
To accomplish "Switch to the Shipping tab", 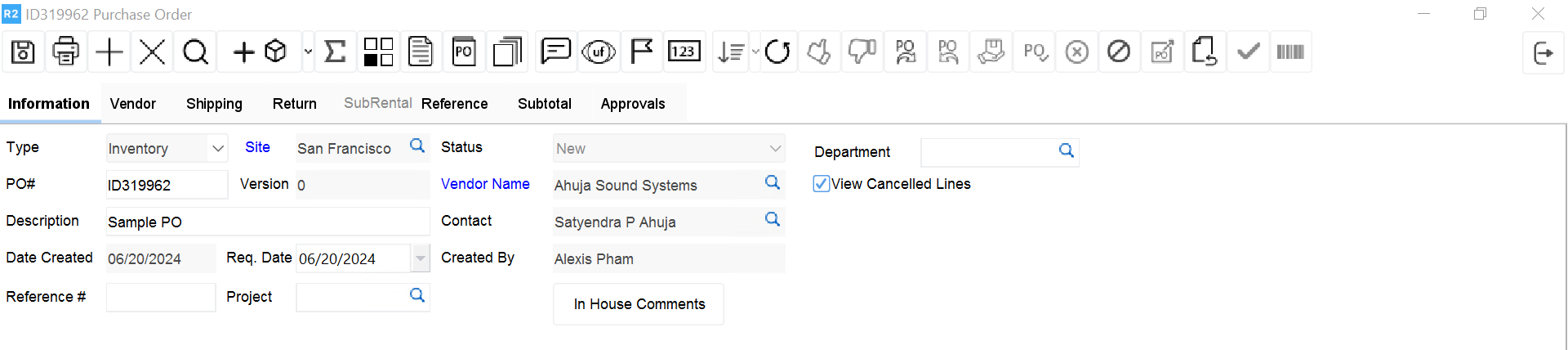I will [214, 104].
